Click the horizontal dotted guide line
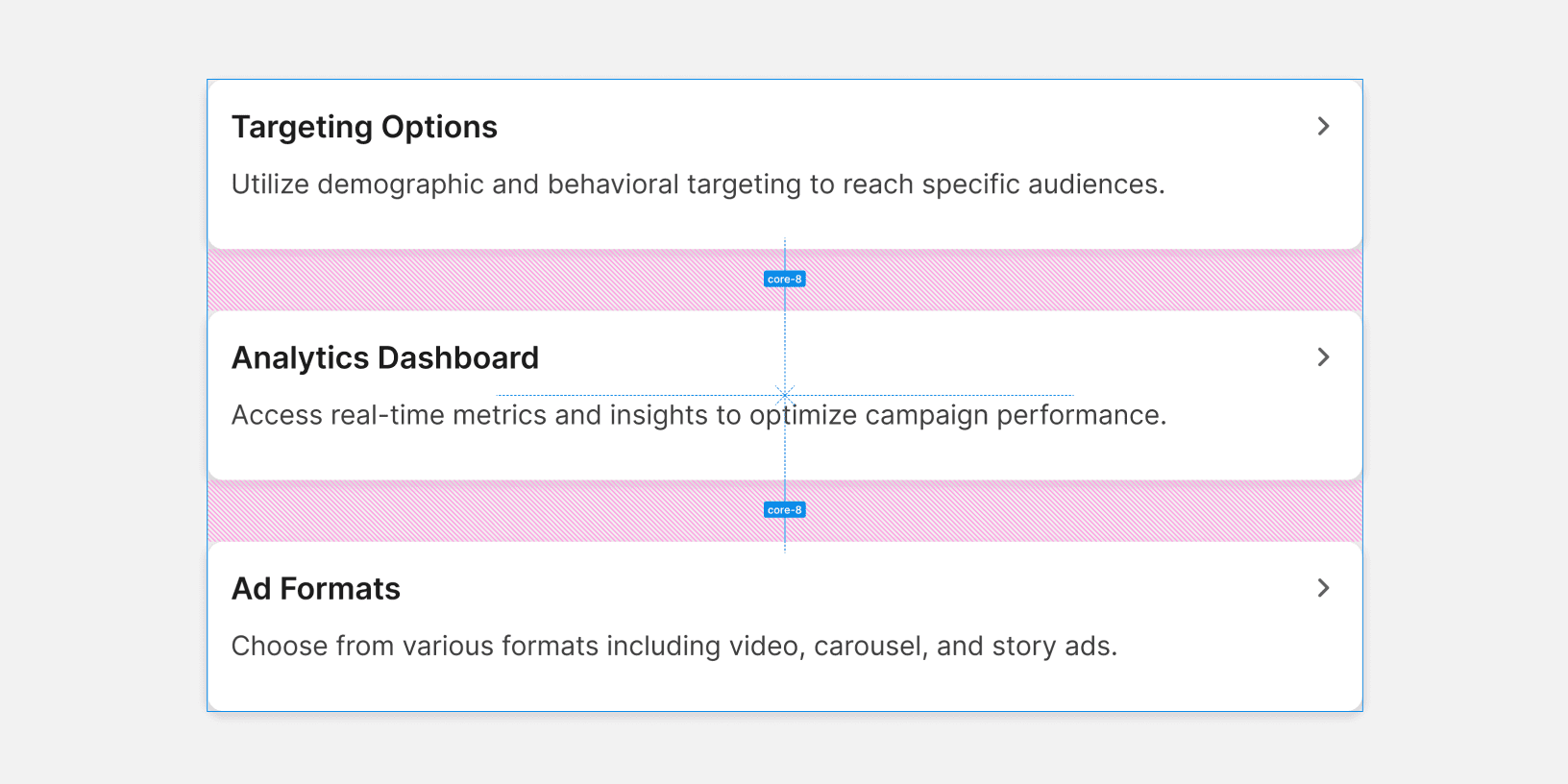 (x=625, y=395)
